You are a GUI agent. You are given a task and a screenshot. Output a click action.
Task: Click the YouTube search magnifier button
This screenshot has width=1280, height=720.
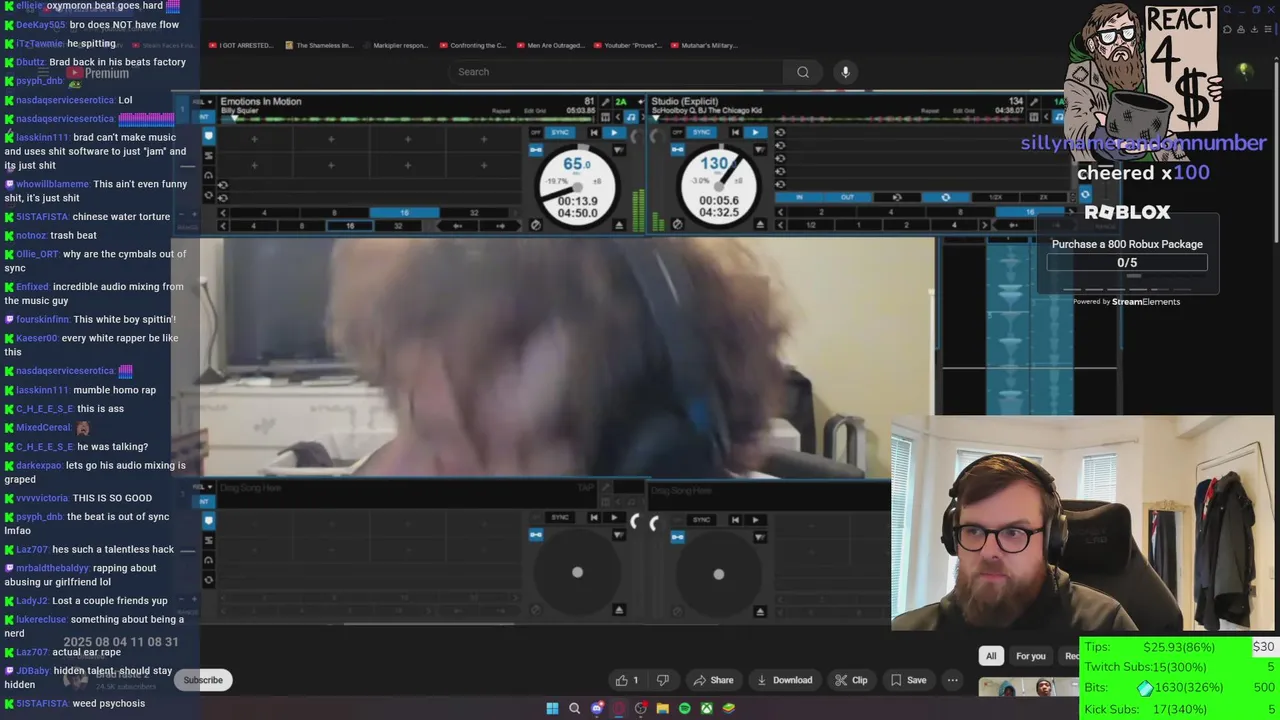tap(802, 72)
